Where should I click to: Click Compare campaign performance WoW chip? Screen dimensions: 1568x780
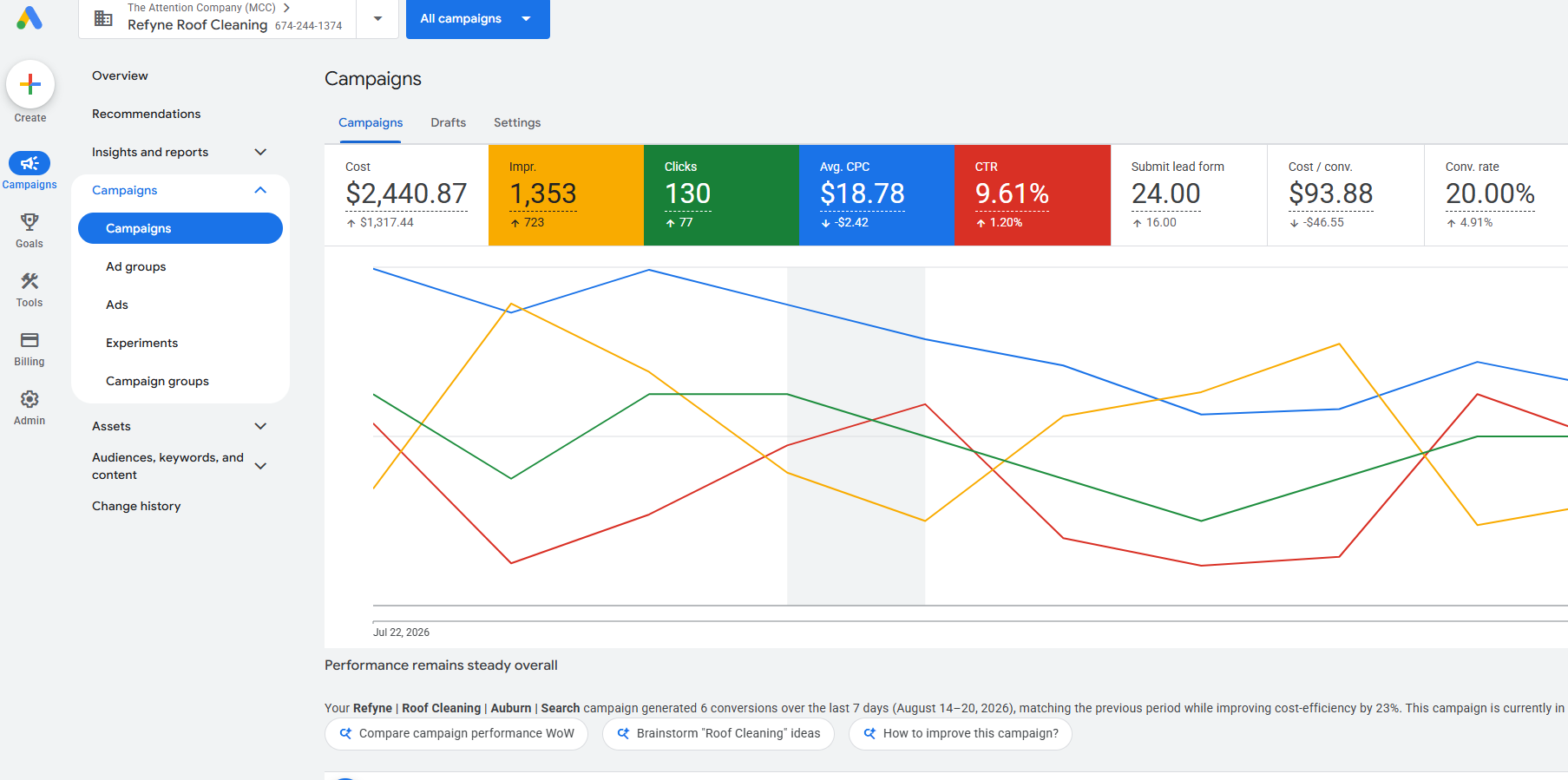[456, 733]
